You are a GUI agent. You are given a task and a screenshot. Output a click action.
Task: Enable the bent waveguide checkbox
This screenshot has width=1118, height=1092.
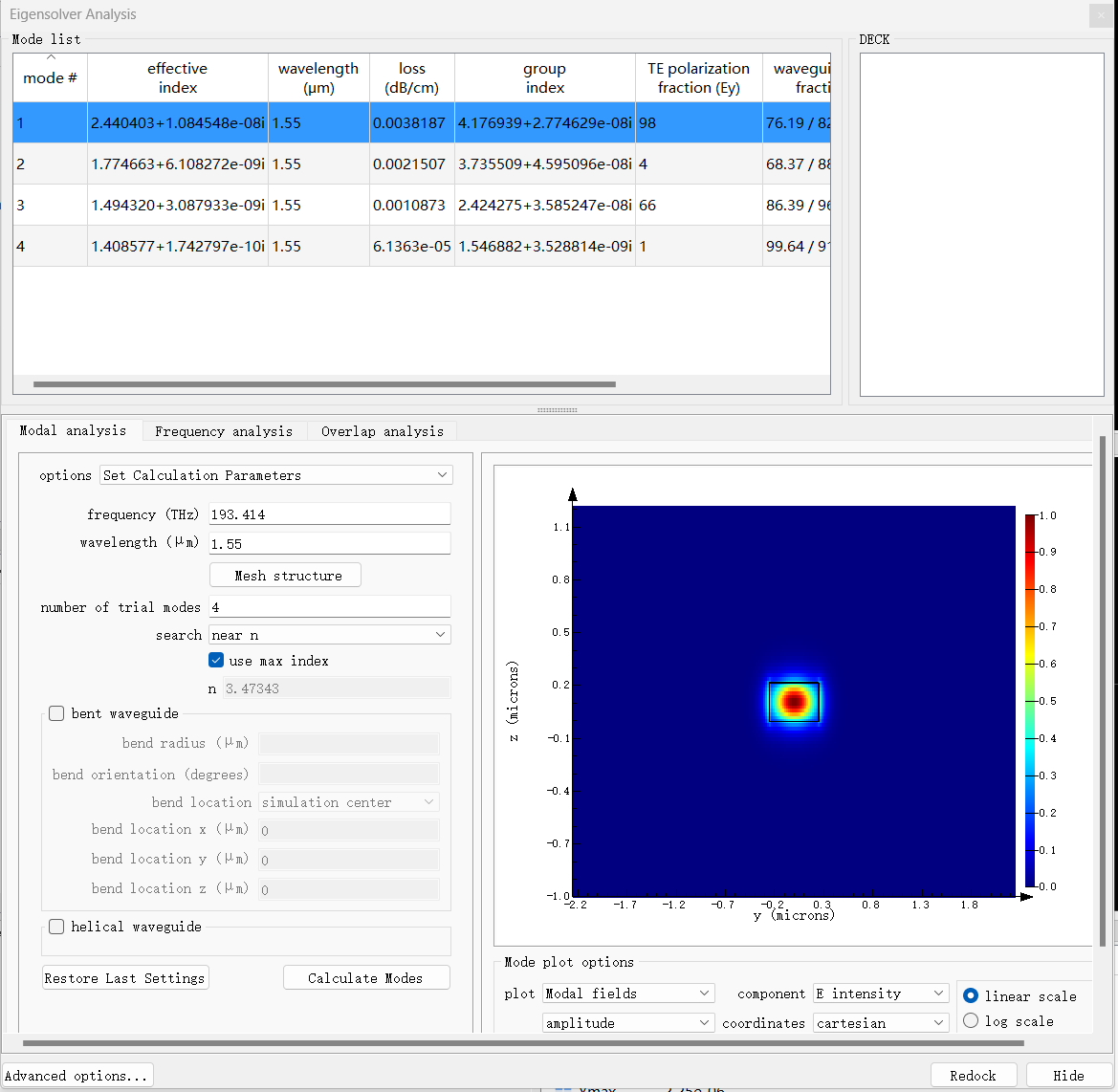click(57, 713)
